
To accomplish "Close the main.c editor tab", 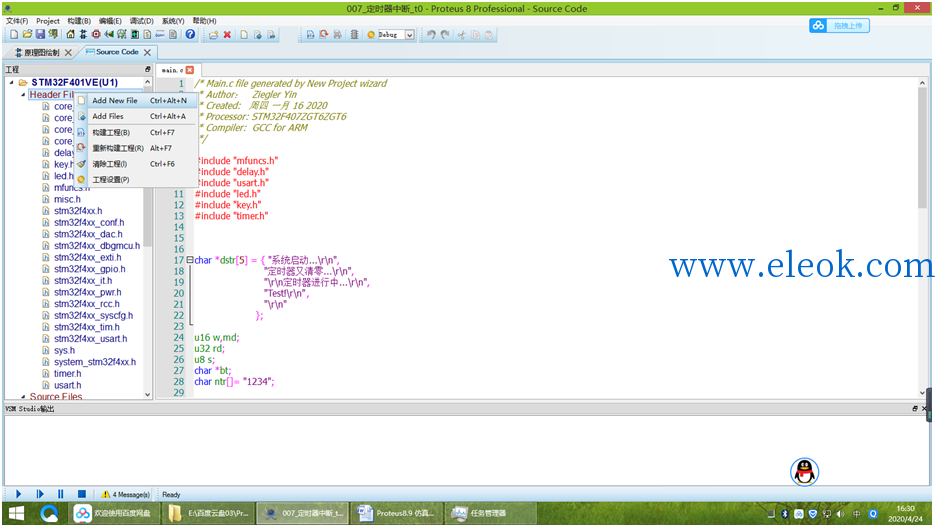I will click(190, 70).
